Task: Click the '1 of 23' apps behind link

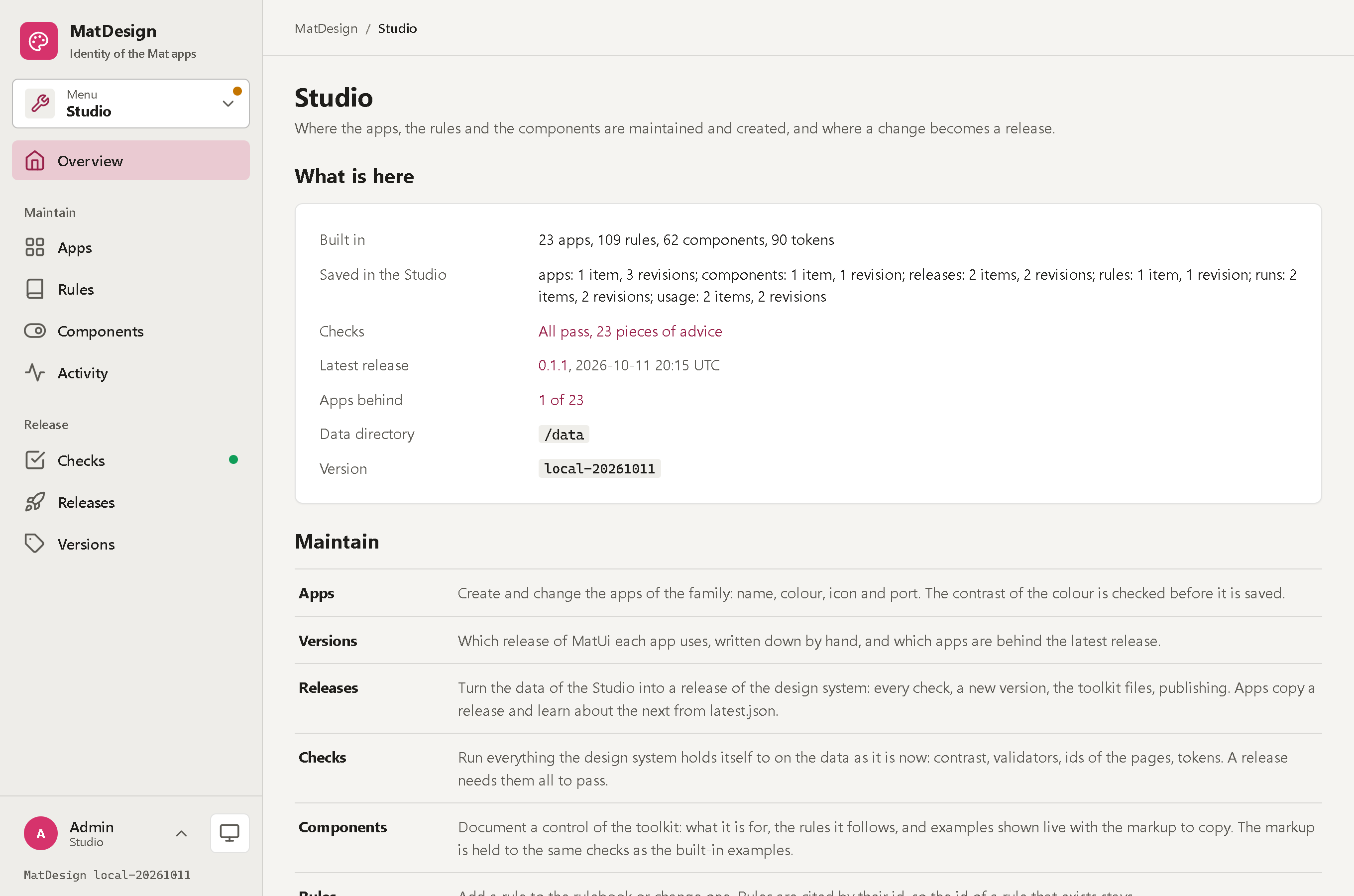Action: coord(561,400)
